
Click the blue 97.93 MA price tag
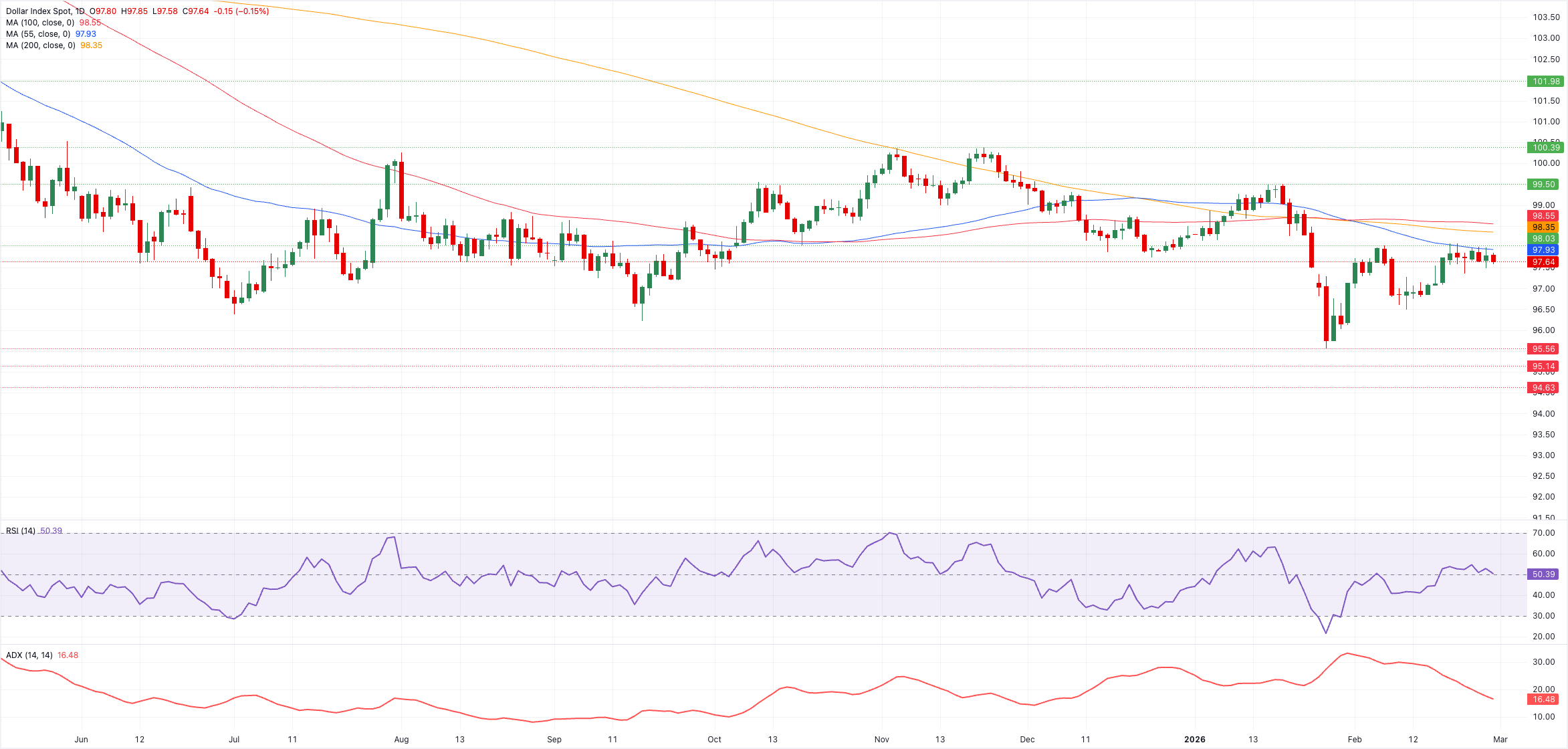(x=1544, y=250)
